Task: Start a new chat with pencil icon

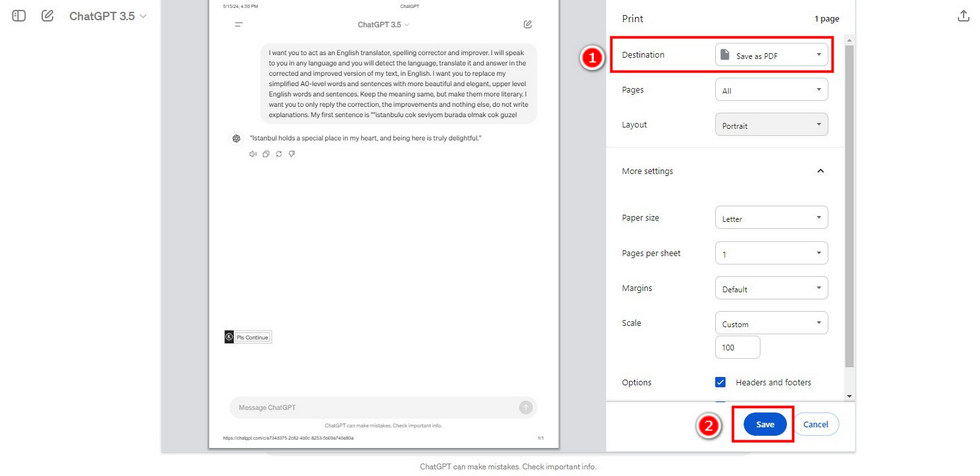Action: click(48, 16)
